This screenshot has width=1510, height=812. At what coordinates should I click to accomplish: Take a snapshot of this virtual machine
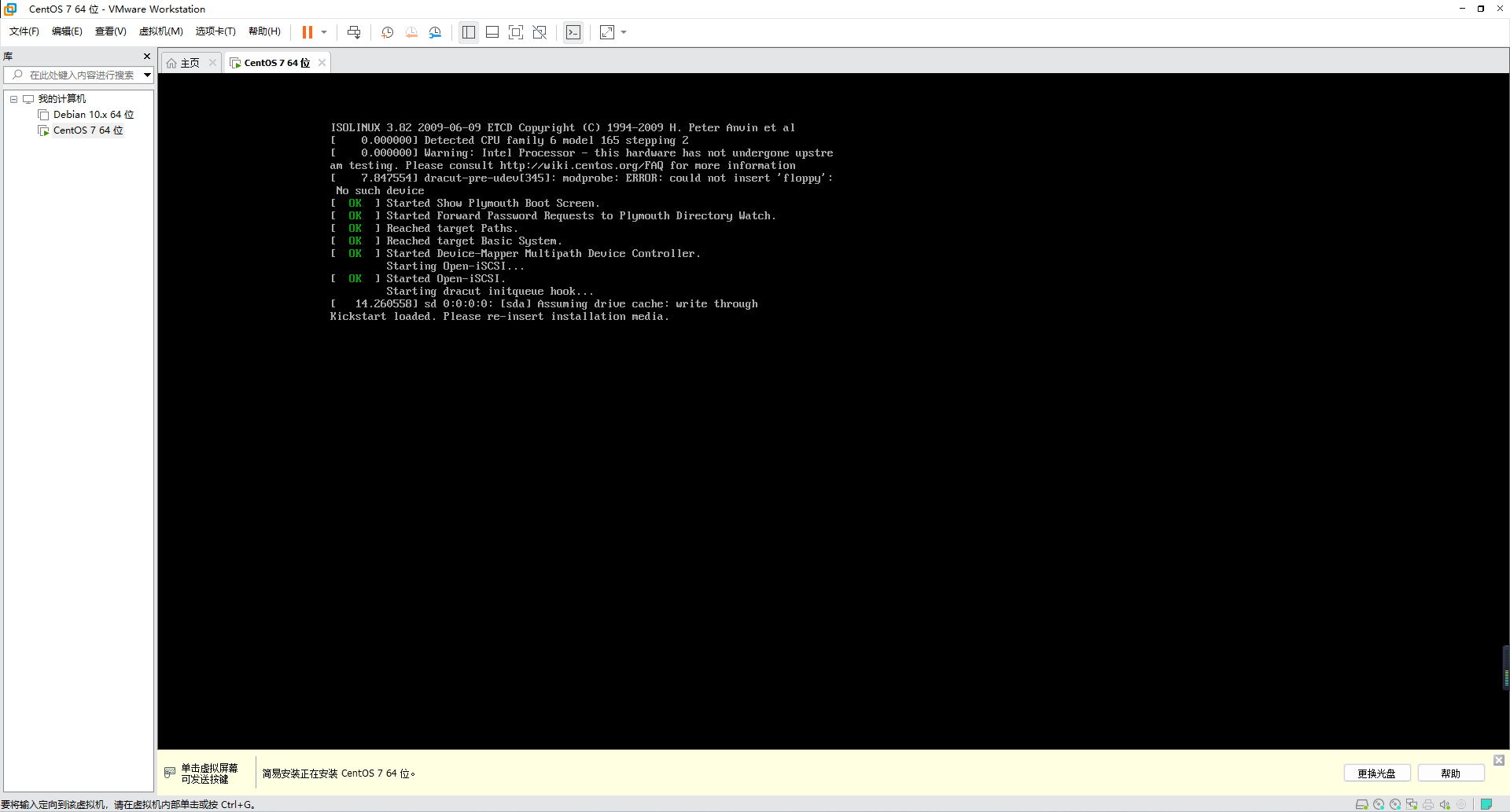click(x=388, y=32)
